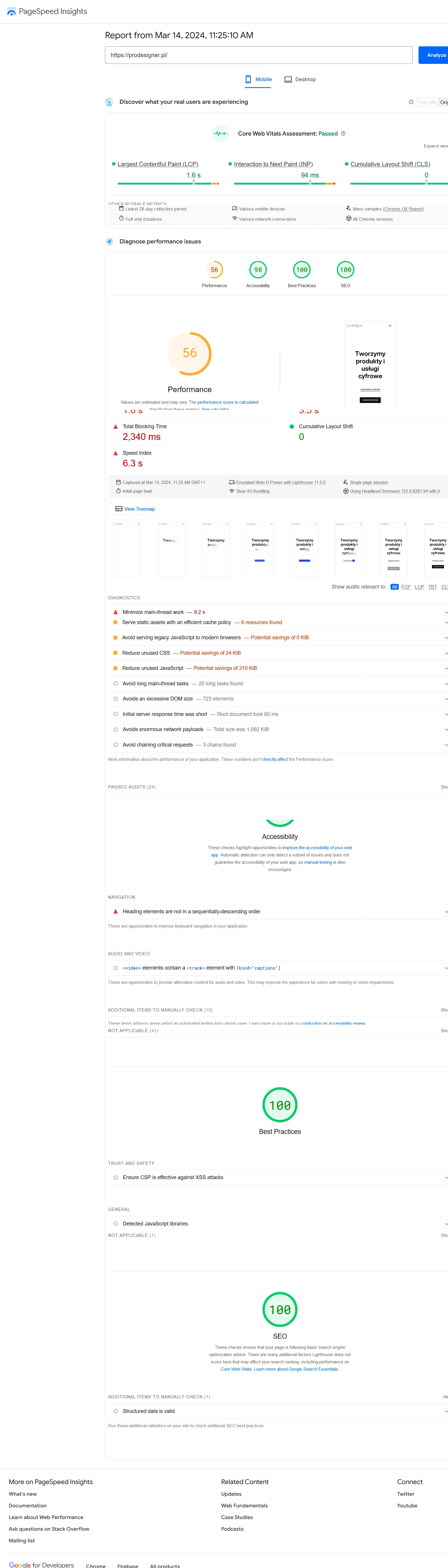Viewport: 448px width, 1568px height.
Task: Click the Core Web Vitals help question icon
Action: pyautogui.click(x=343, y=133)
